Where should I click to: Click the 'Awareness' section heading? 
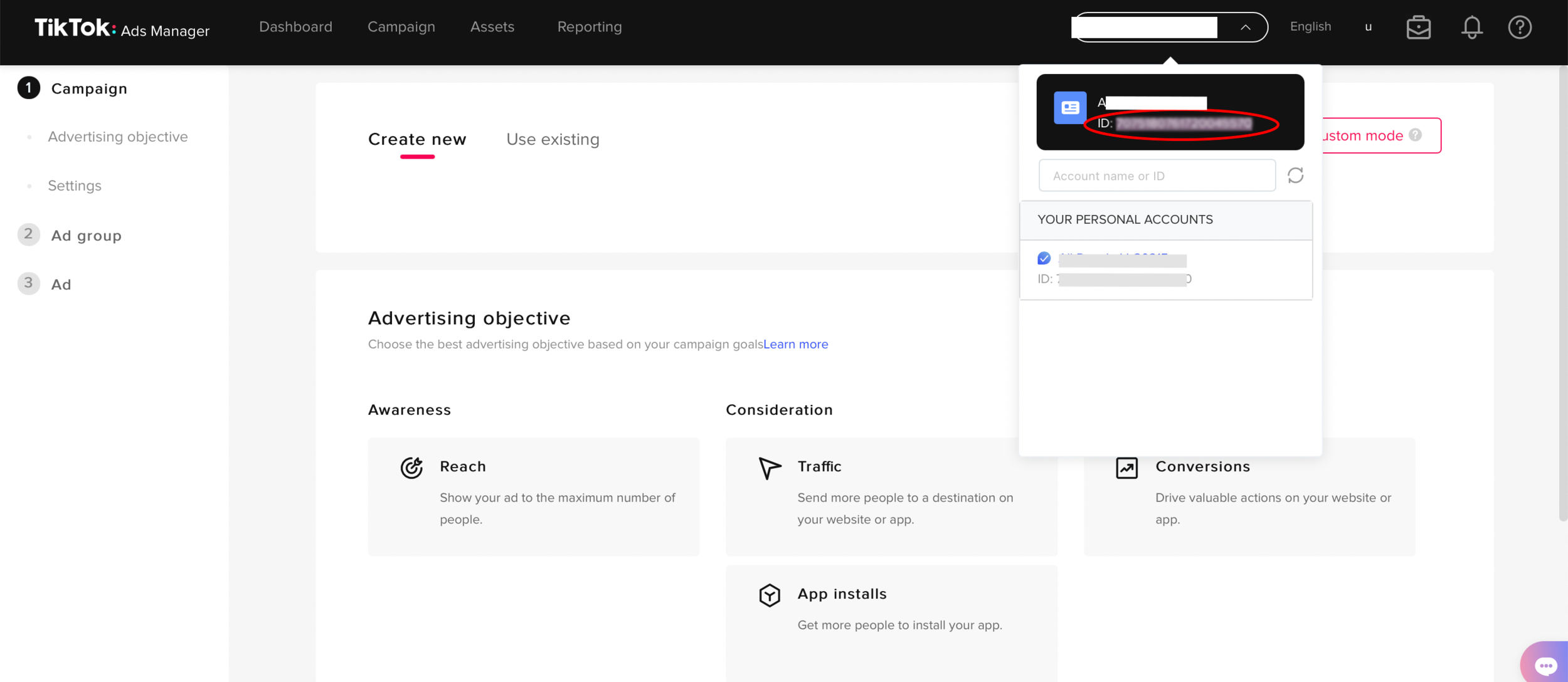pyautogui.click(x=409, y=410)
